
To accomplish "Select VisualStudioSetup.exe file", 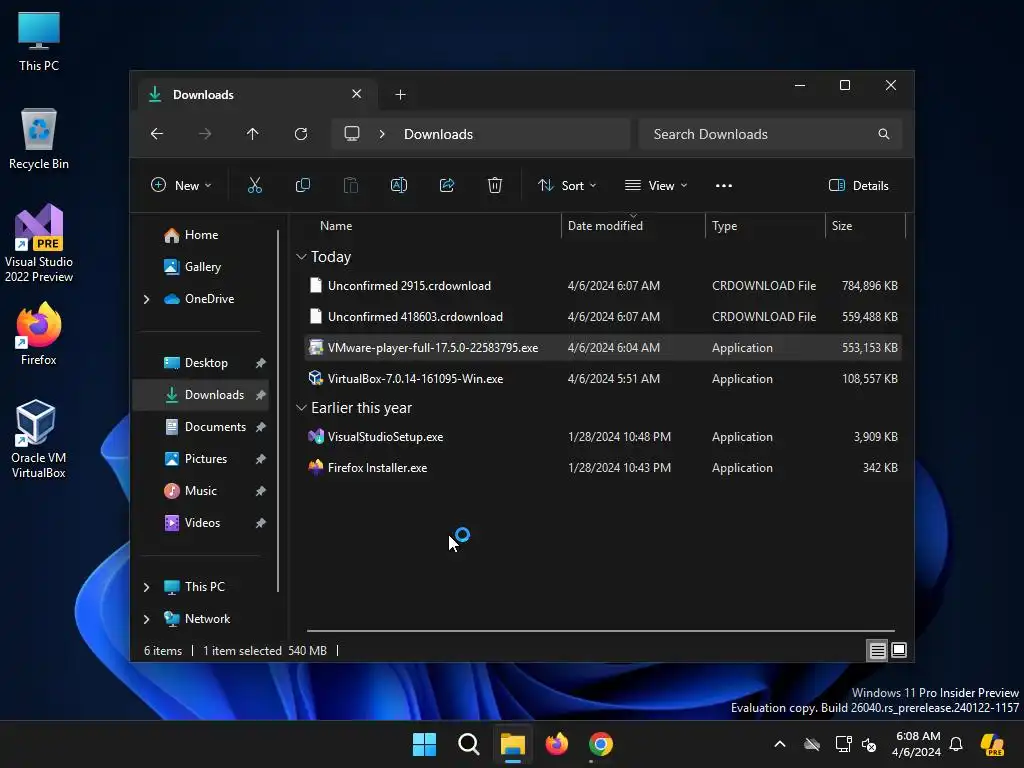I will coord(603,437).
